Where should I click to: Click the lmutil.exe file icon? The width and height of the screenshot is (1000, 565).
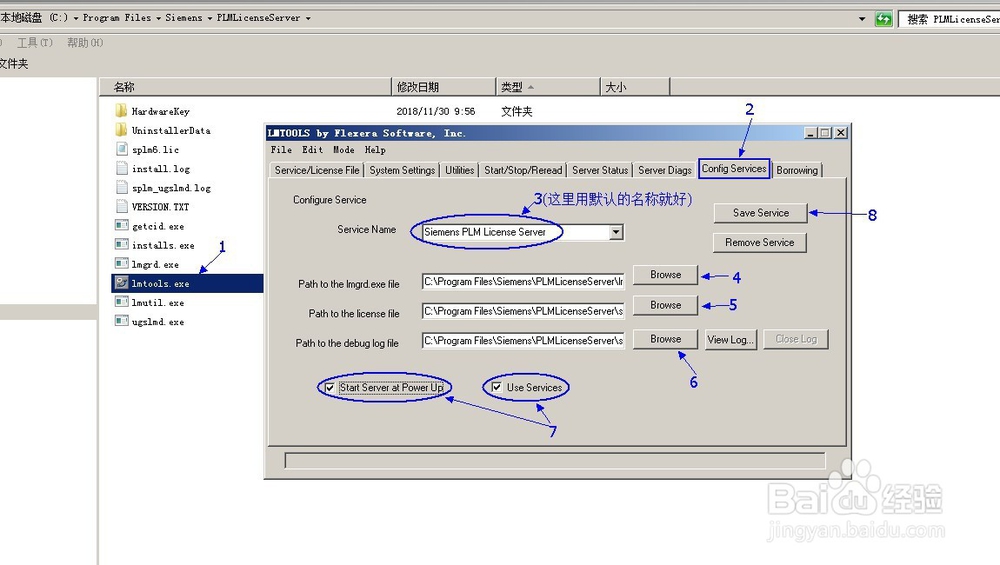pos(122,302)
